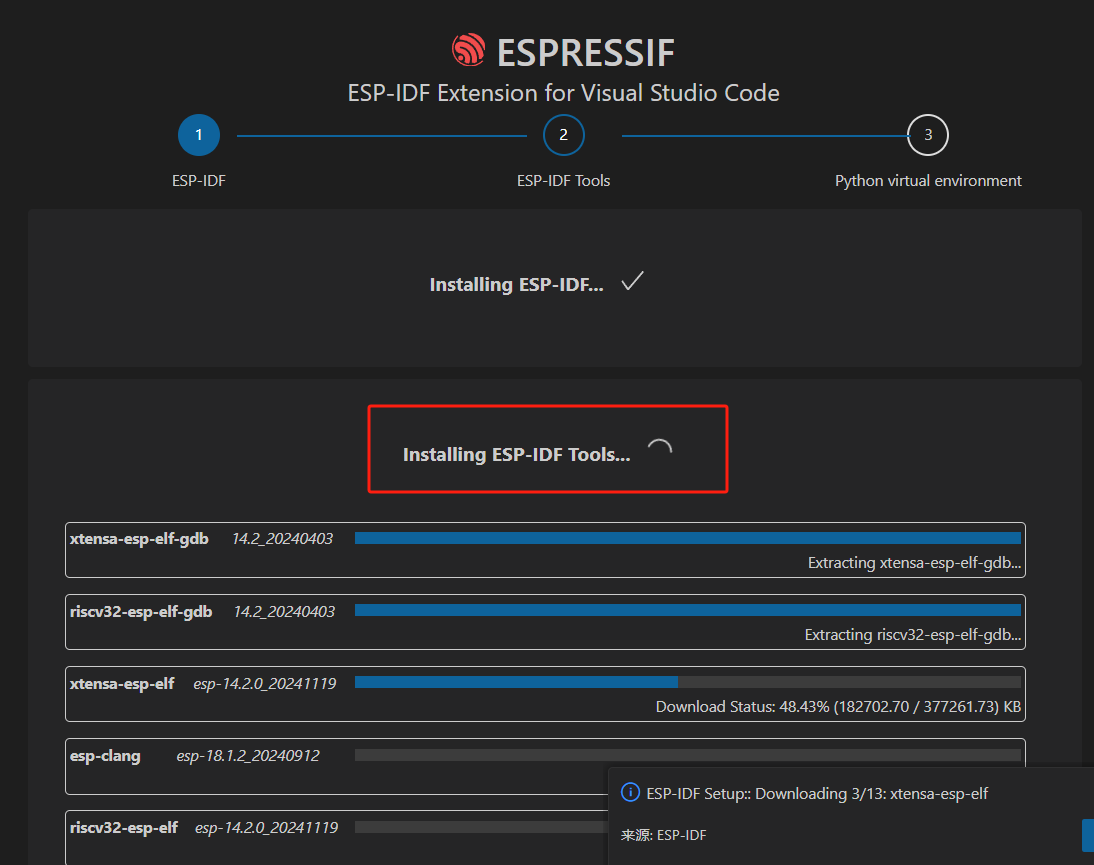Select the step 3 circle badge
The height and width of the screenshot is (865, 1094).
pyautogui.click(x=928, y=134)
